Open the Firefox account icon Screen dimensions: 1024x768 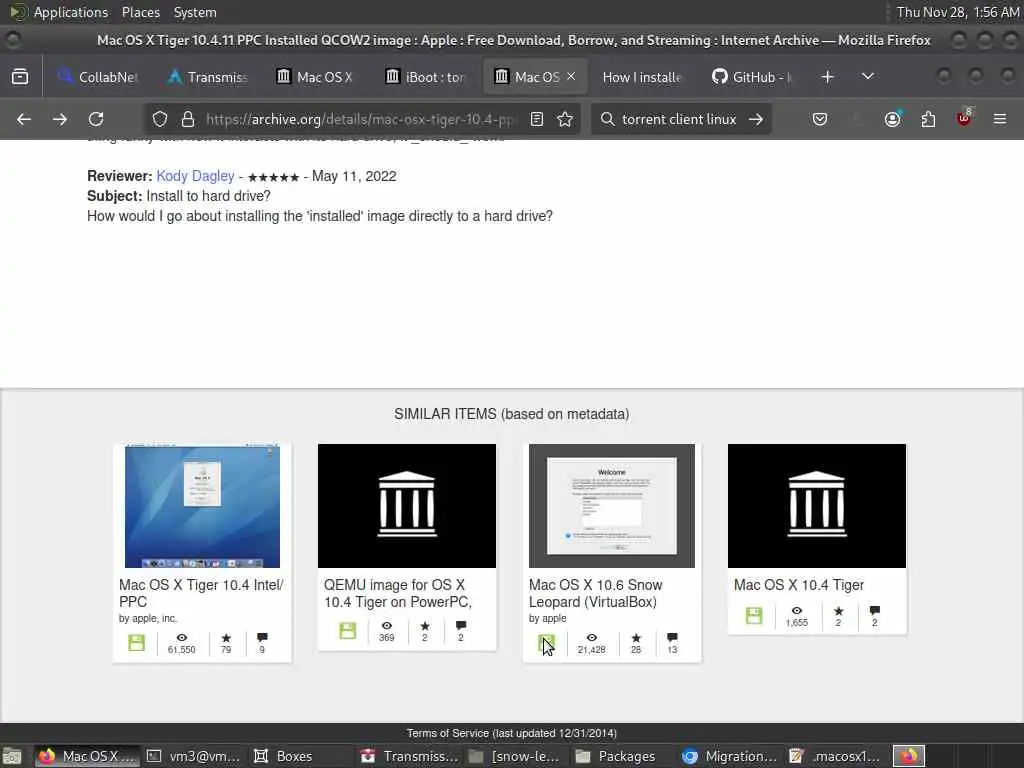[x=892, y=119]
